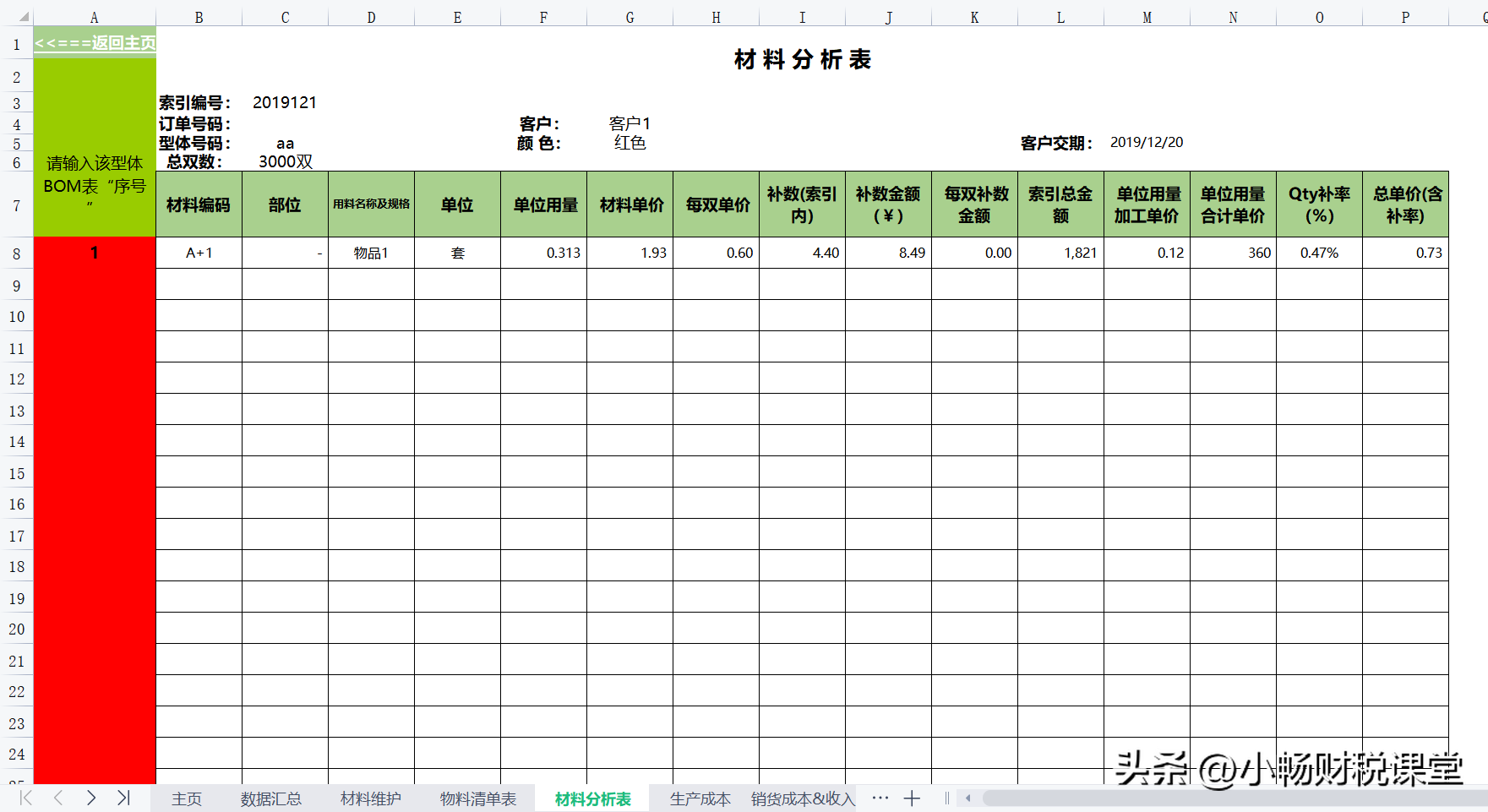This screenshot has width=1488, height=812.
Task: Click the color value 红色
Action: click(630, 143)
